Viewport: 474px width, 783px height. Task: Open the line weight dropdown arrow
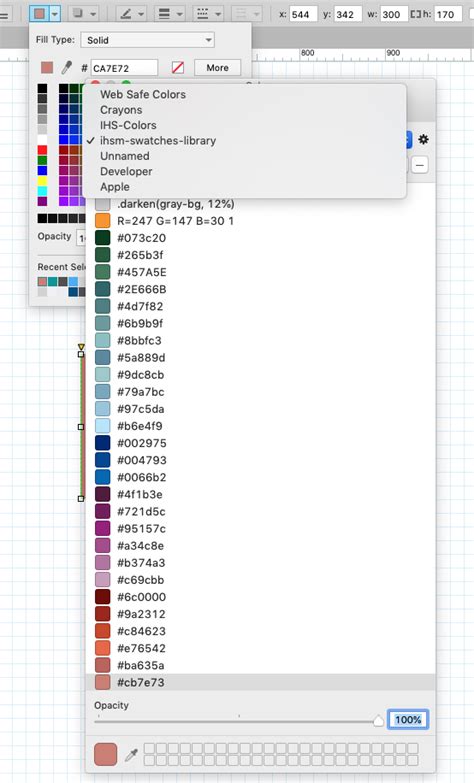pos(179,14)
